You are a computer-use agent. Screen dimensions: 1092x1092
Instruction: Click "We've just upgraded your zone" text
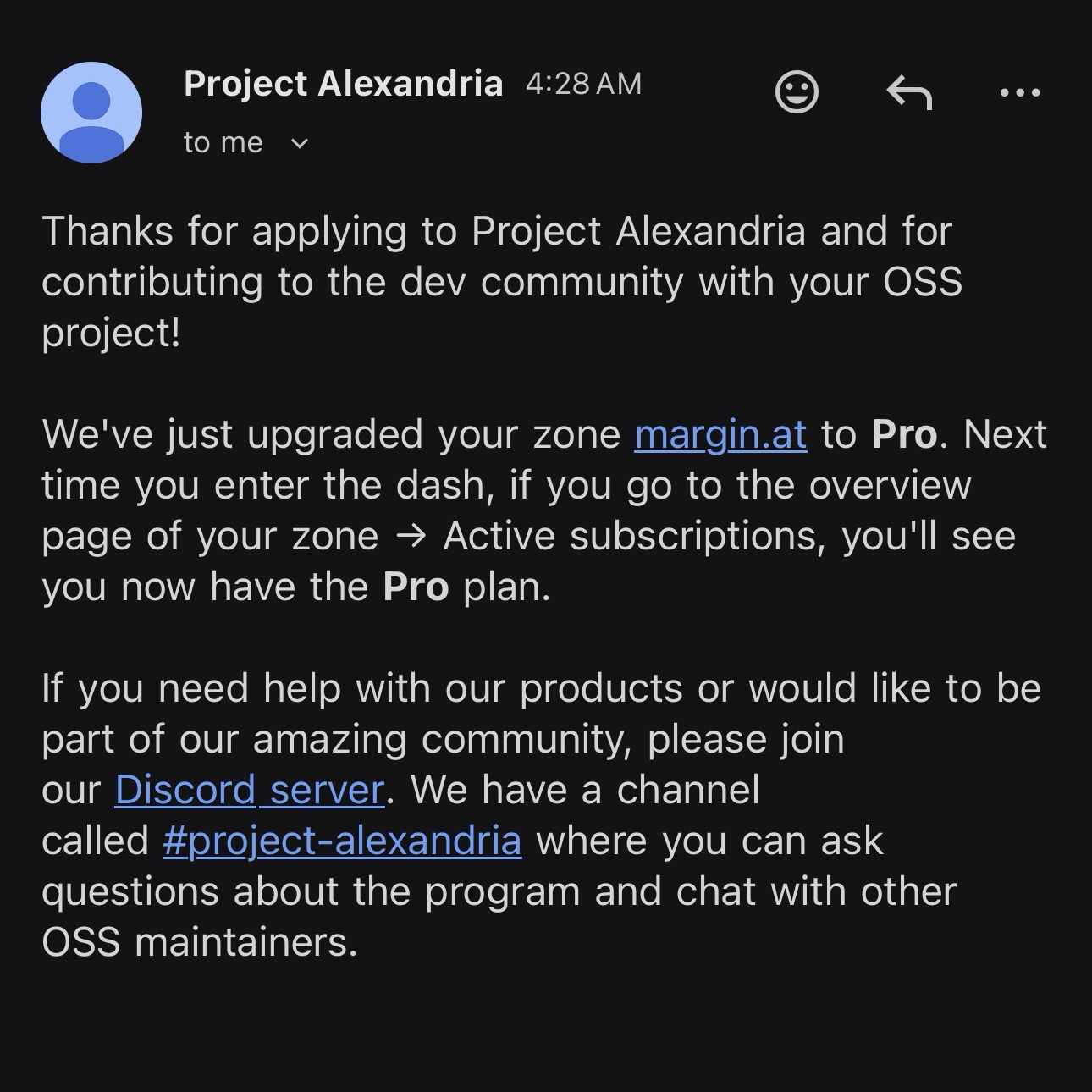[x=331, y=435]
